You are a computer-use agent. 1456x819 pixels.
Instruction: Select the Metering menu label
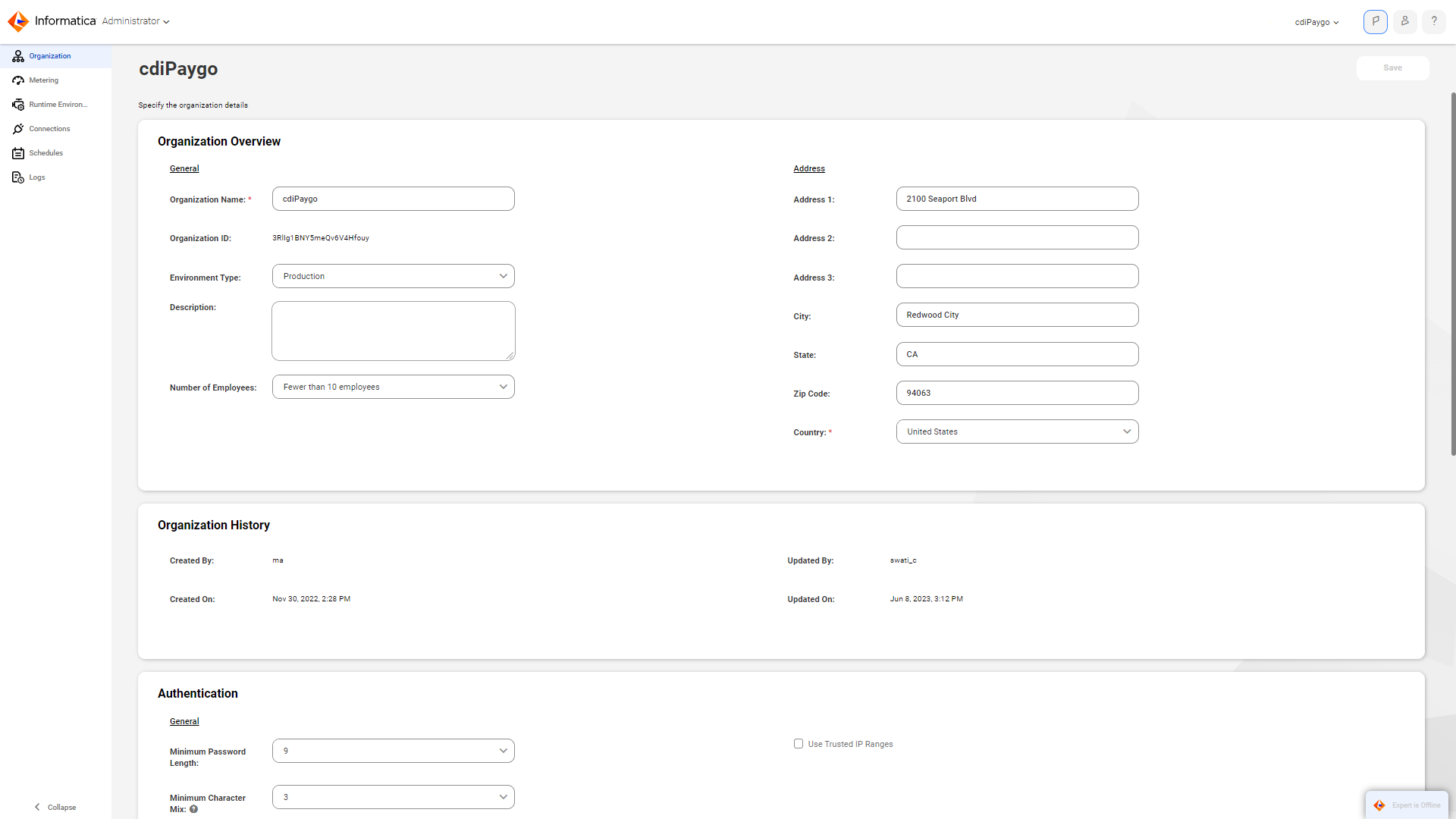tap(44, 80)
